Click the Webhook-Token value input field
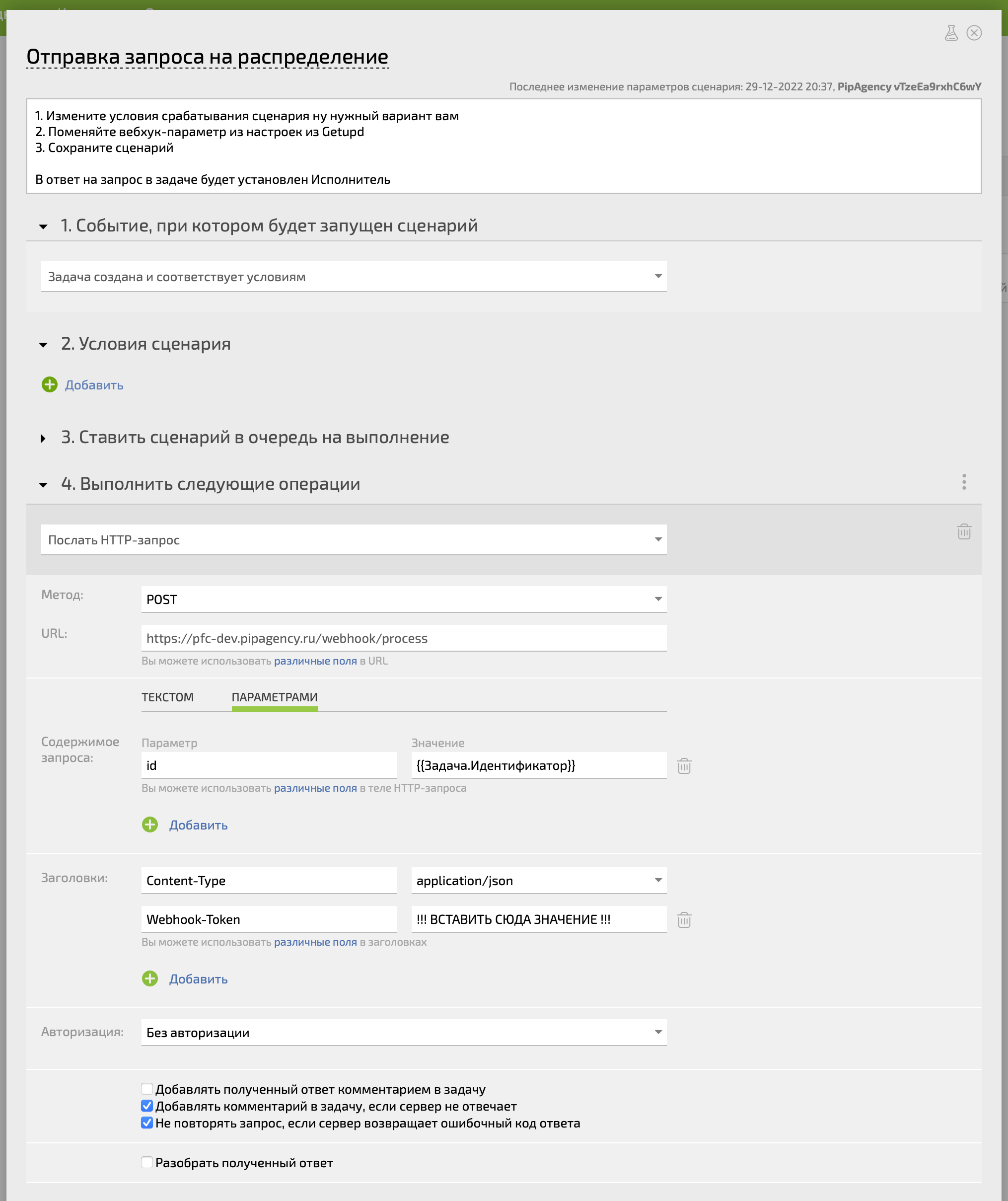This screenshot has width=1008, height=1201. coord(539,919)
